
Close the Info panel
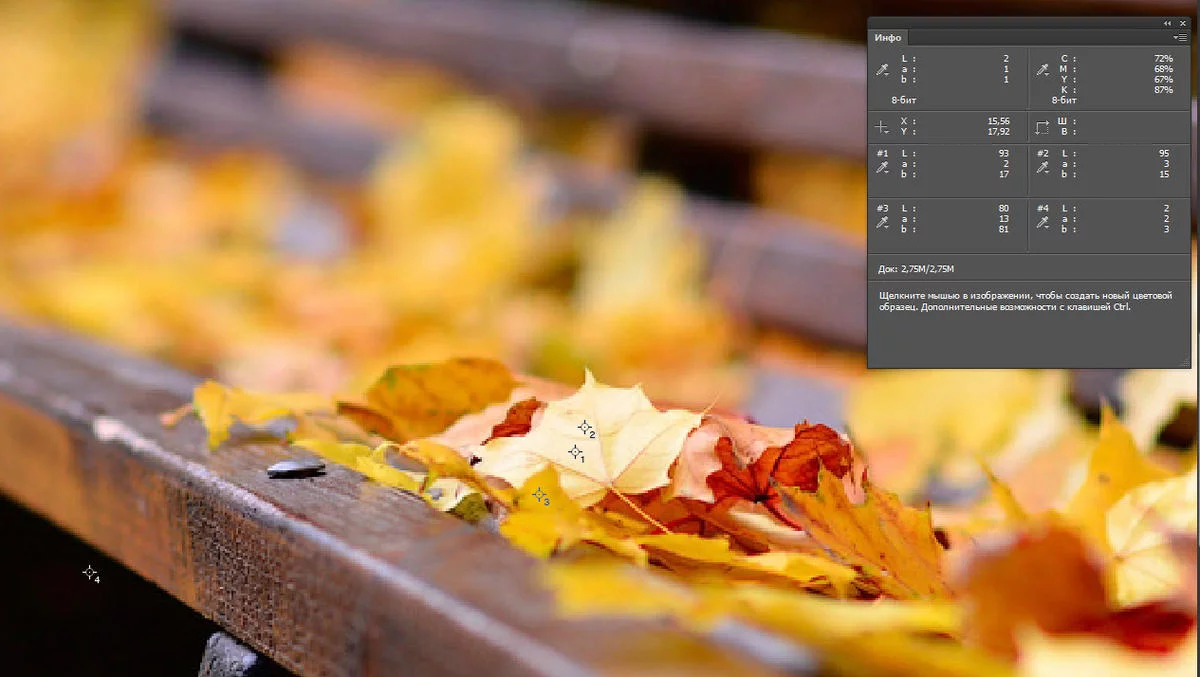pyautogui.click(x=1183, y=23)
